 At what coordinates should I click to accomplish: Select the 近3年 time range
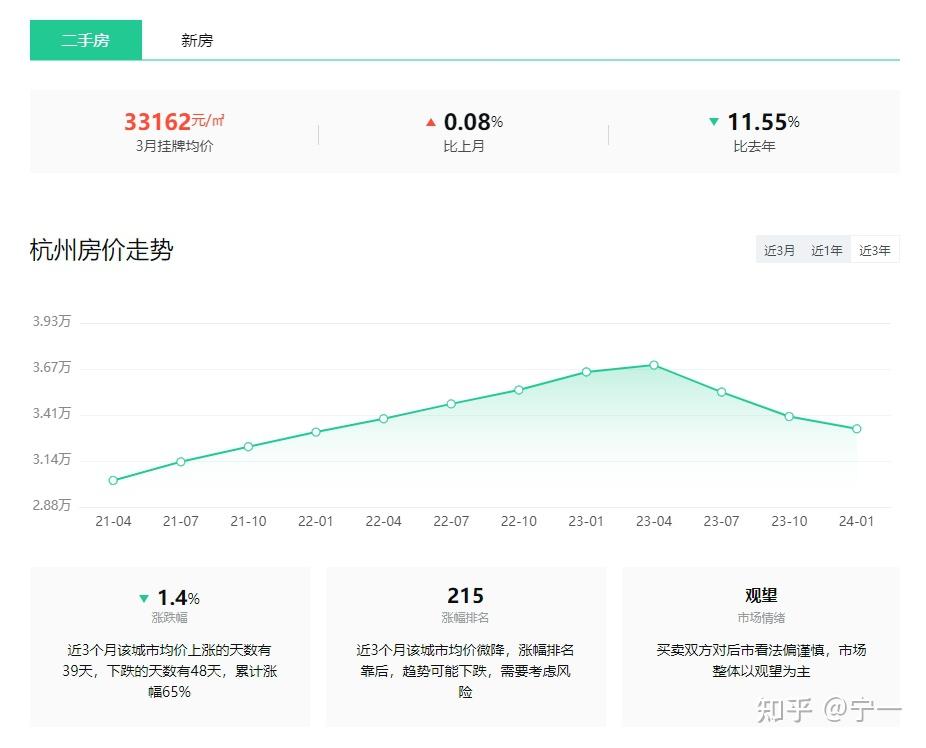click(x=875, y=250)
